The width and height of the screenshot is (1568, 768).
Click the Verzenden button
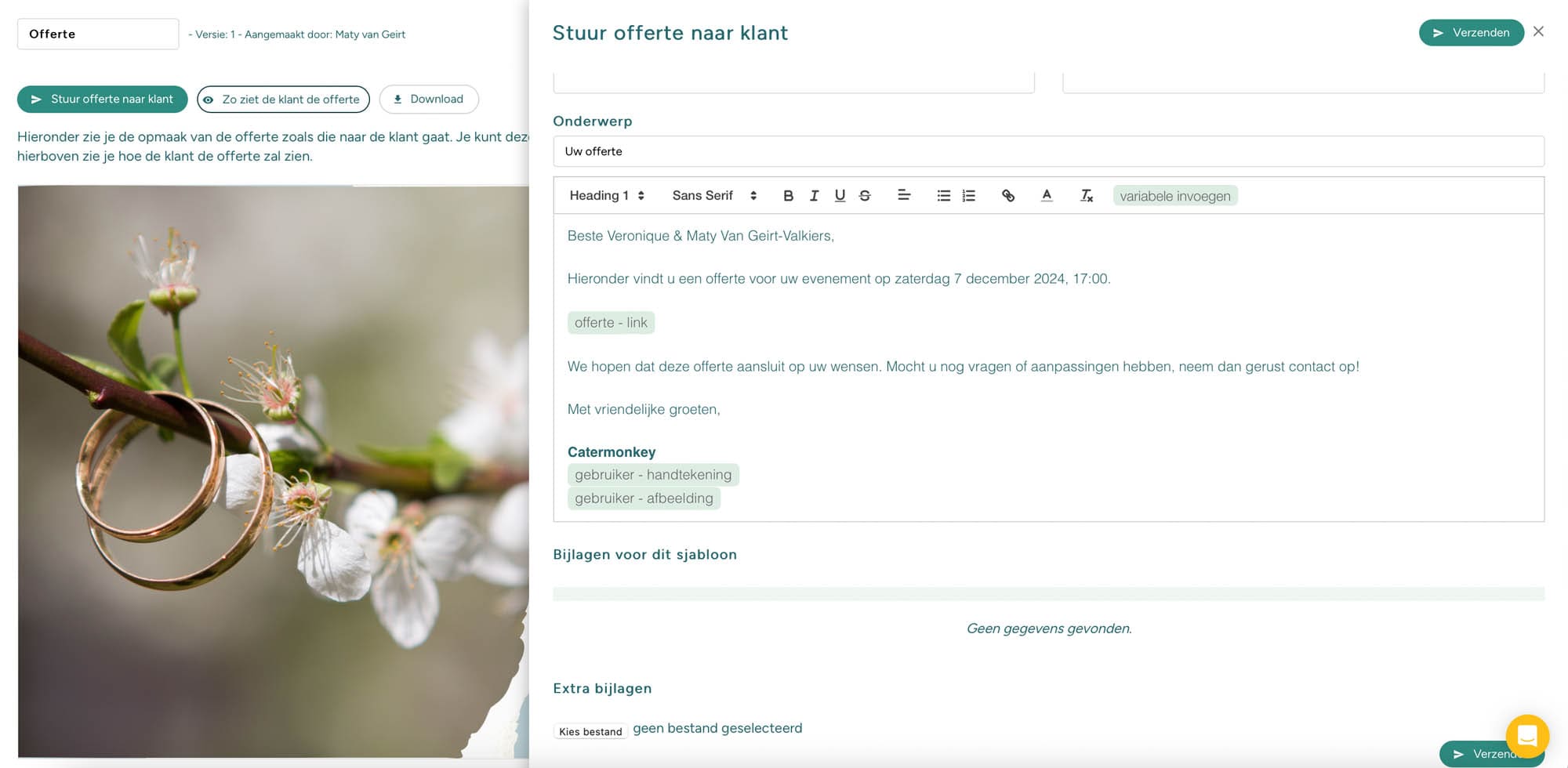[1471, 32]
